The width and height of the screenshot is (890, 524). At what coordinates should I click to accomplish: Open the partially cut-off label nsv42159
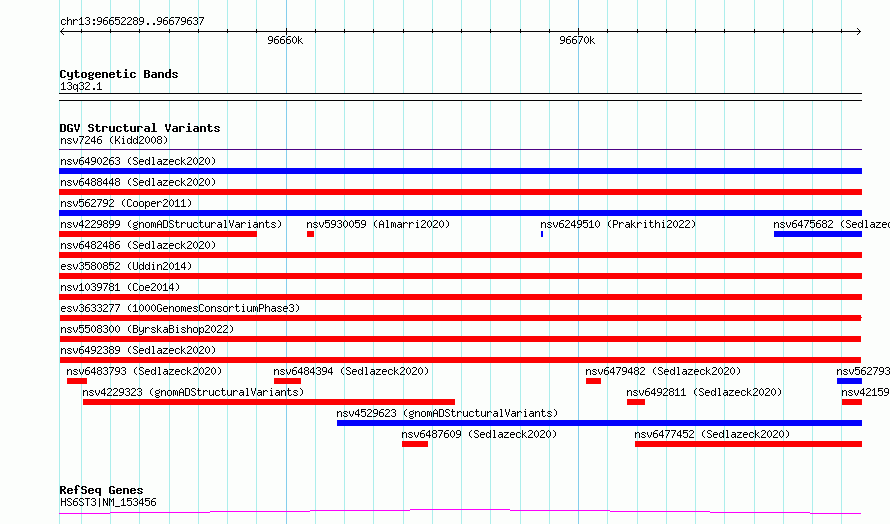click(x=865, y=392)
